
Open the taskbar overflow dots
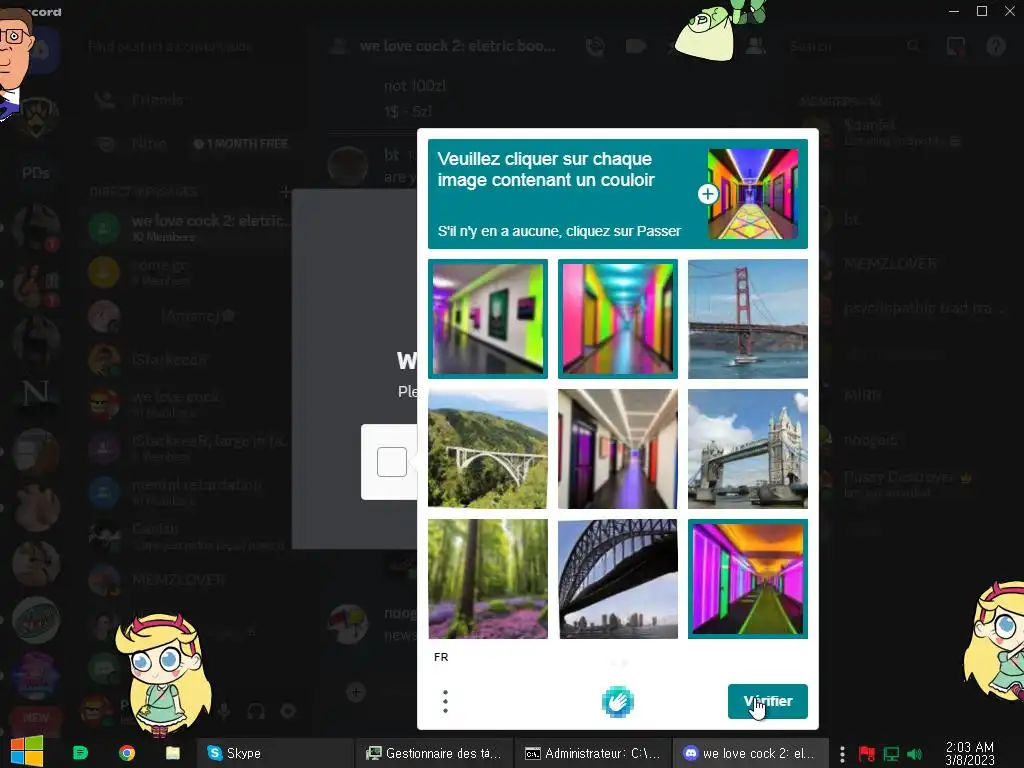(x=842, y=754)
